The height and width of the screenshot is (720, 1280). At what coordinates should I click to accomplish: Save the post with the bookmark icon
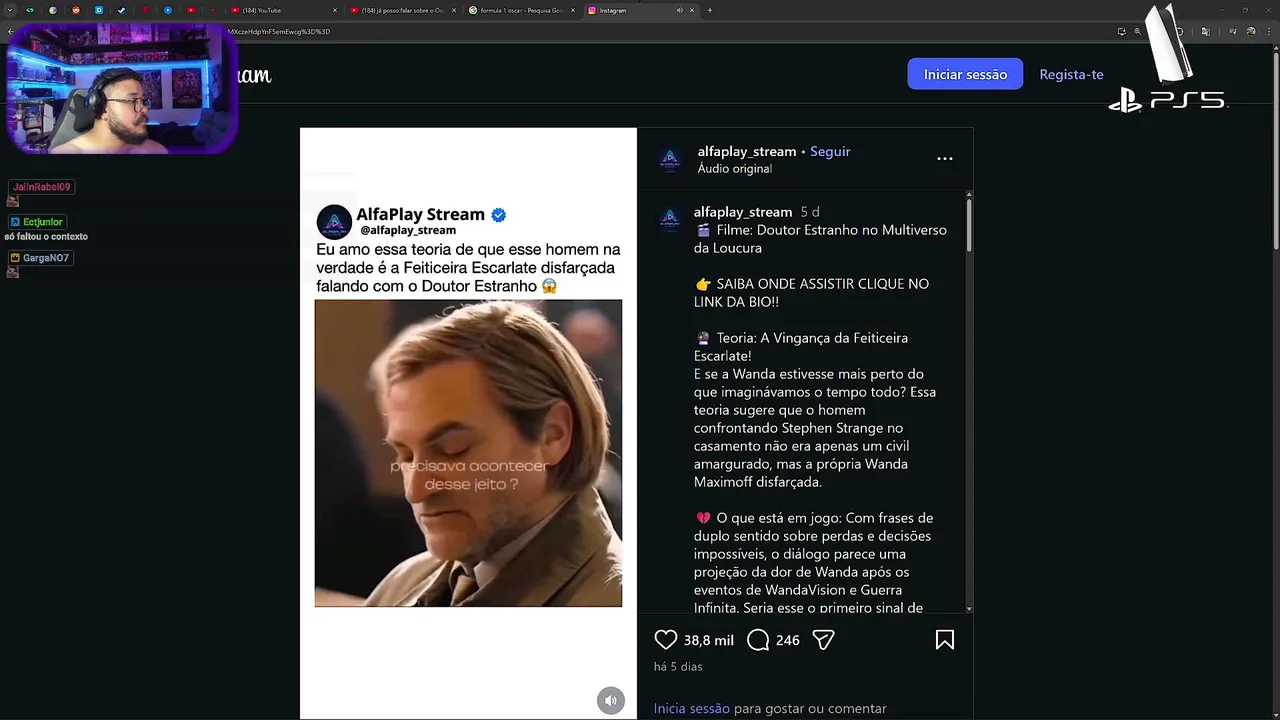click(944, 640)
